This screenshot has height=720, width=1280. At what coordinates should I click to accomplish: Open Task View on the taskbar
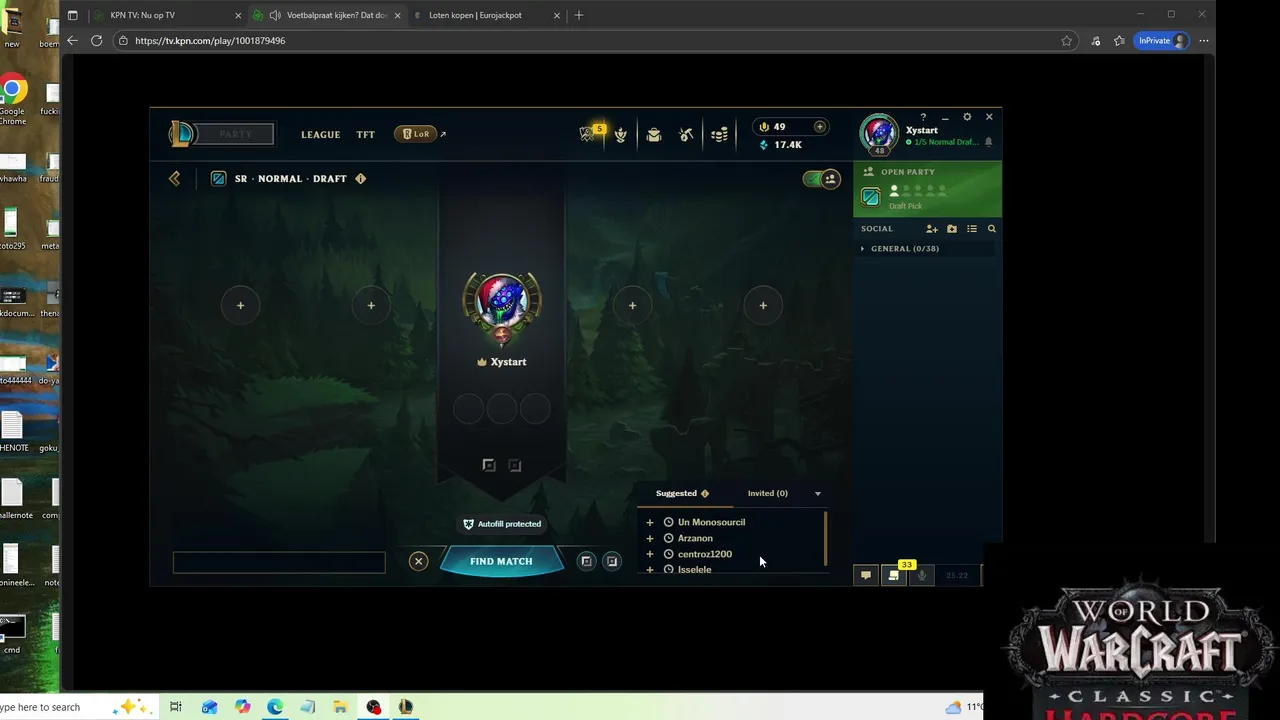pyautogui.click(x=176, y=707)
